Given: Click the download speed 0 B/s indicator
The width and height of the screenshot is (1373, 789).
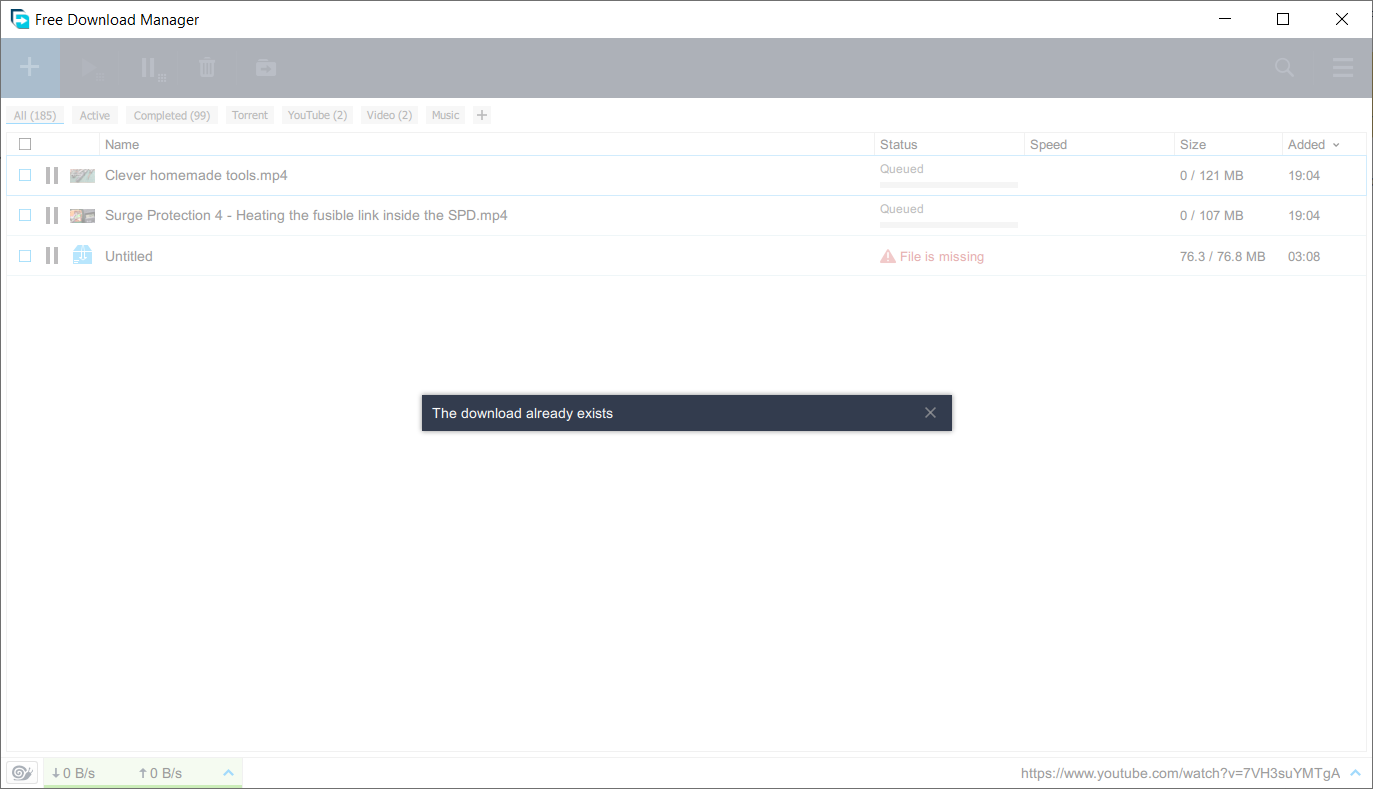Looking at the screenshot, I should [73, 773].
